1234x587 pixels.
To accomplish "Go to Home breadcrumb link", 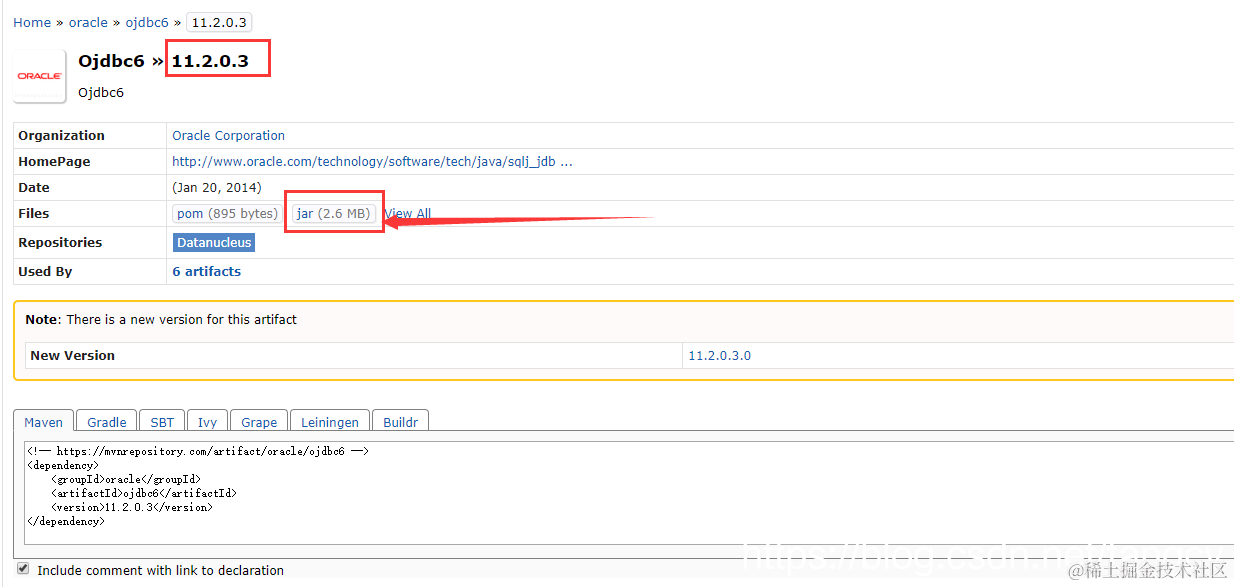I will pyautogui.click(x=32, y=22).
